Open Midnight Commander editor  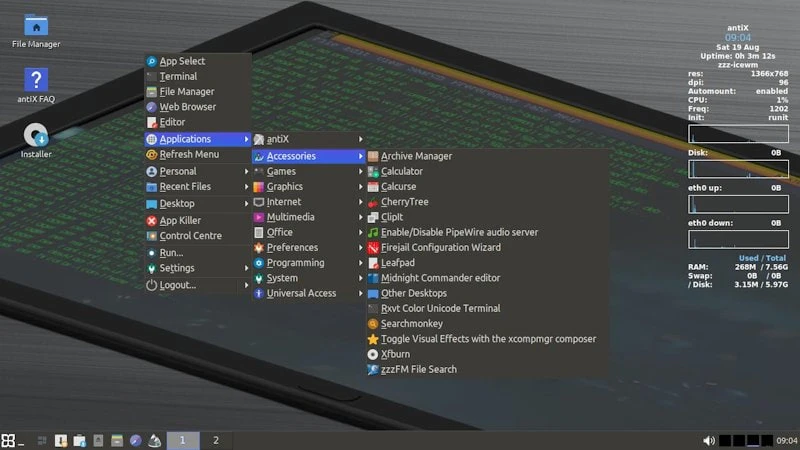(x=487, y=278)
